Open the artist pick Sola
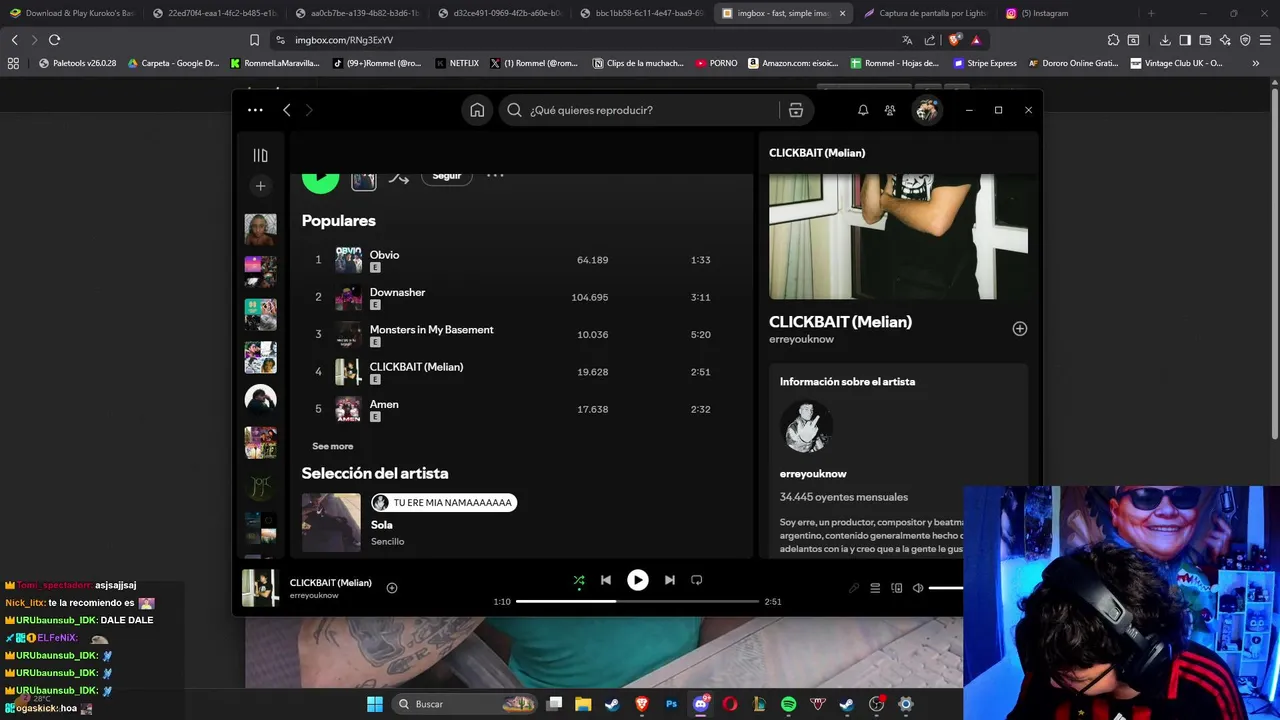 coord(382,525)
